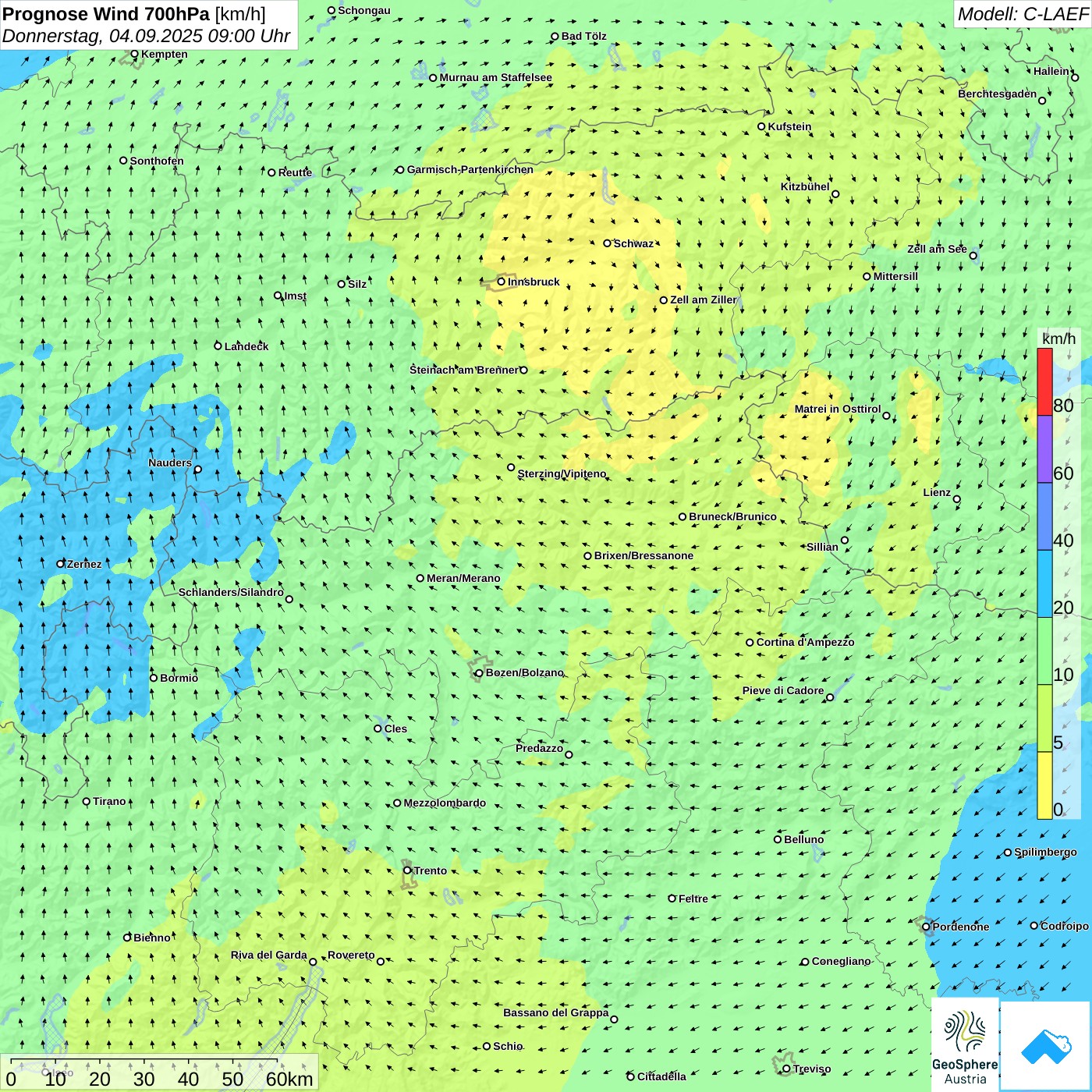Select the Kempten label
The height and width of the screenshot is (1092, 1092).
[164, 54]
